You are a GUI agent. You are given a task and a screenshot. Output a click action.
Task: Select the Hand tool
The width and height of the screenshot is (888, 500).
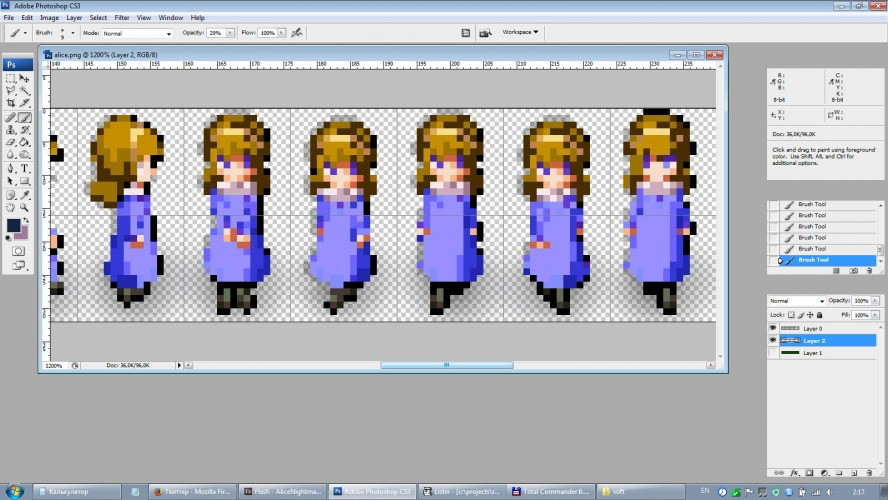[x=11, y=207]
